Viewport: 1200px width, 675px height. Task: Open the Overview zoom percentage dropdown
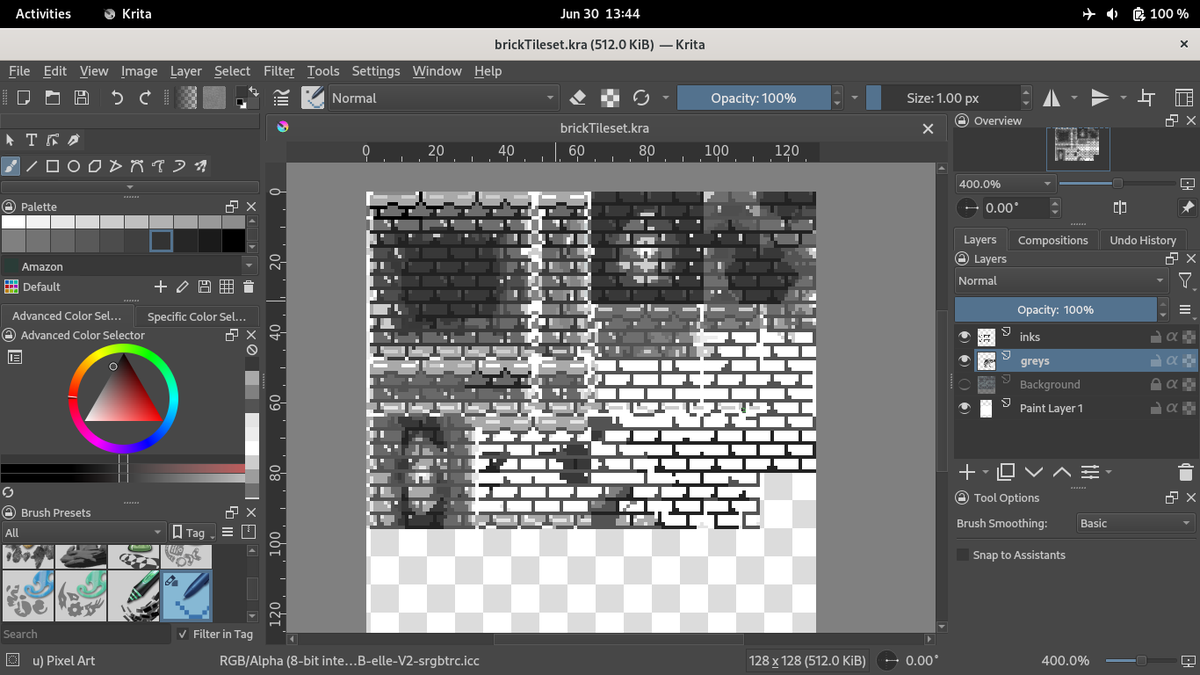1005,184
